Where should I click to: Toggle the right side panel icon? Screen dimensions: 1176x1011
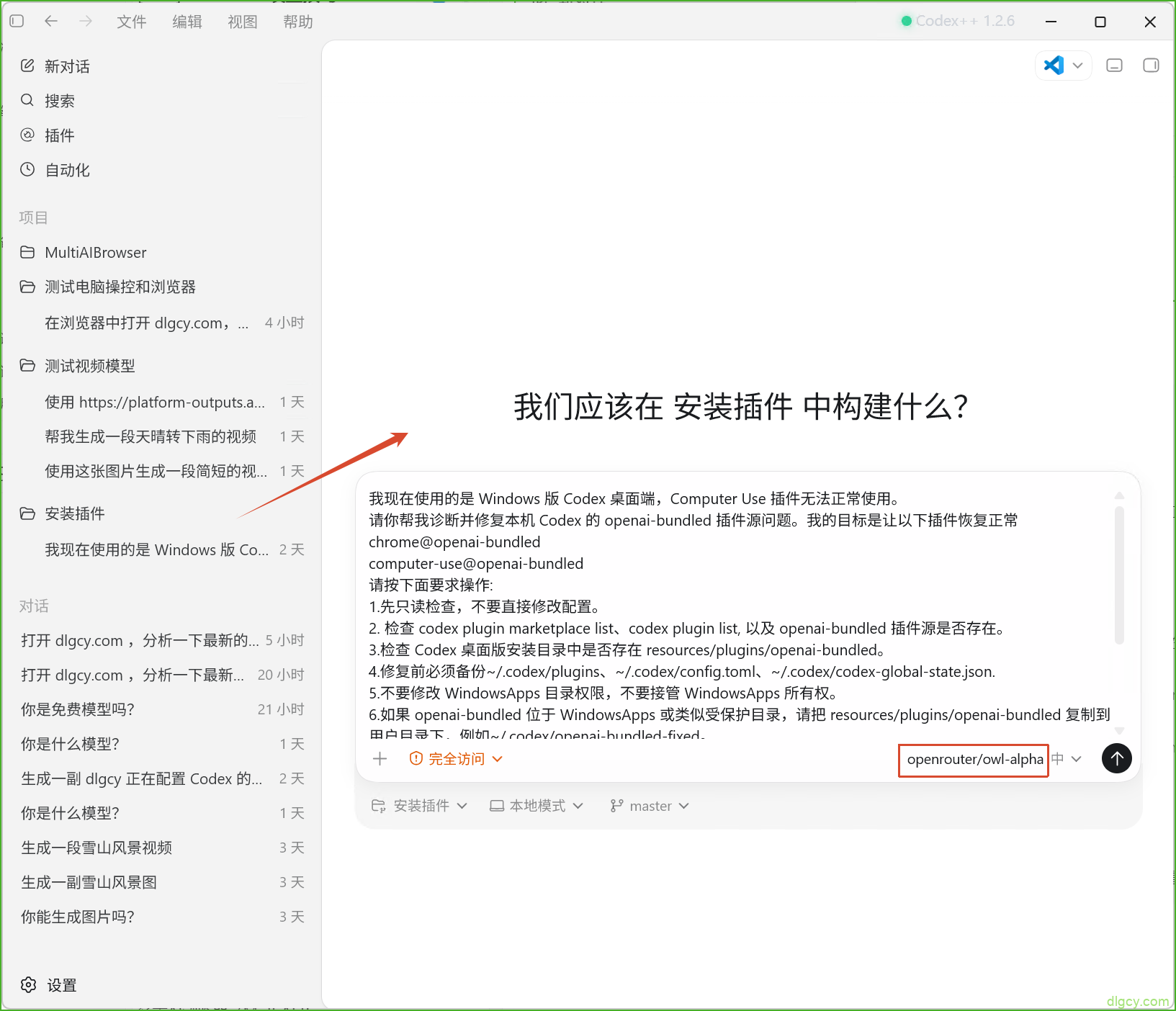pyautogui.click(x=1151, y=66)
